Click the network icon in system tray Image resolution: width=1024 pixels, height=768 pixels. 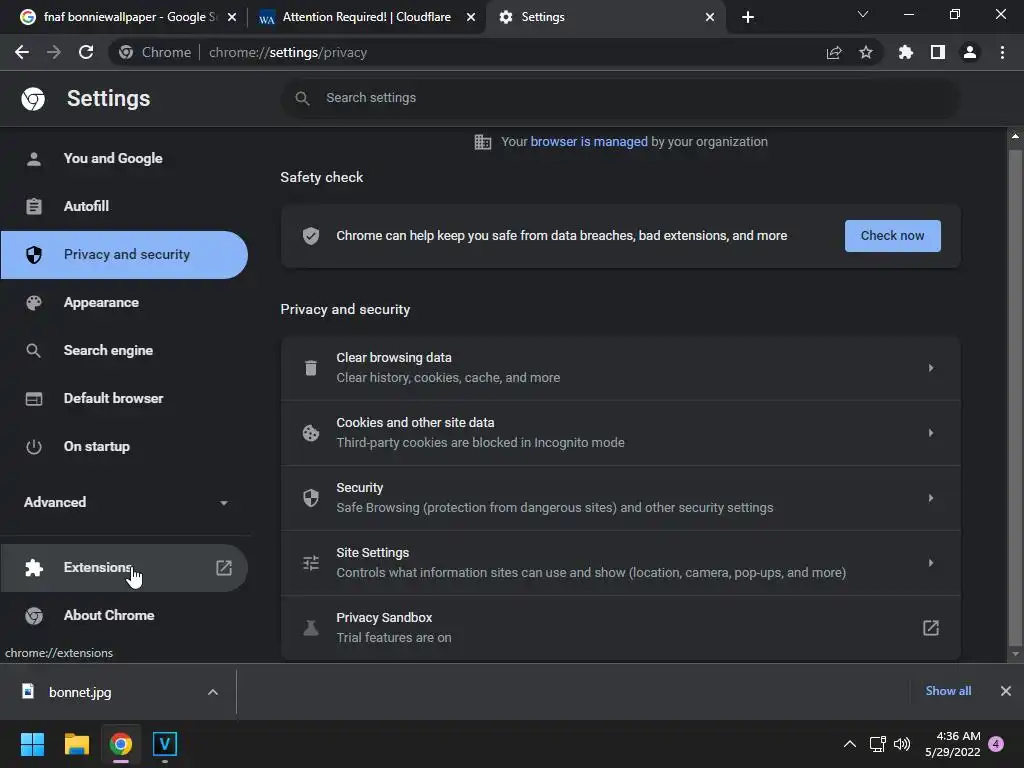tap(877, 744)
